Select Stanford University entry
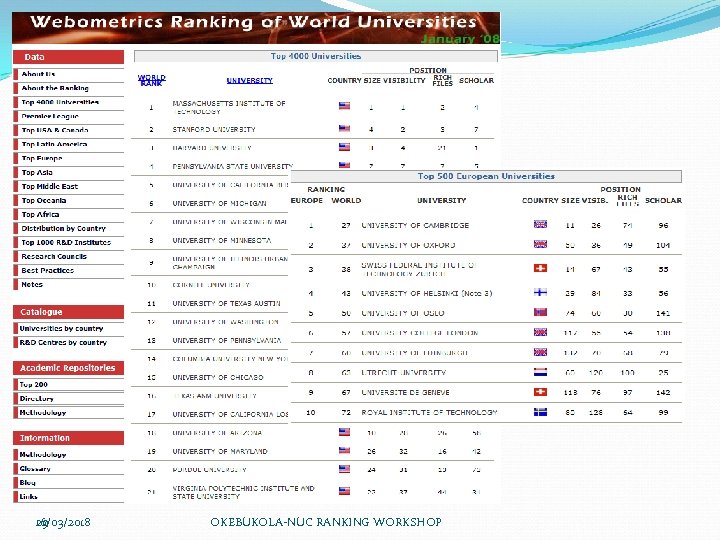Image resolution: width=720 pixels, height=540 pixels. coord(214,129)
